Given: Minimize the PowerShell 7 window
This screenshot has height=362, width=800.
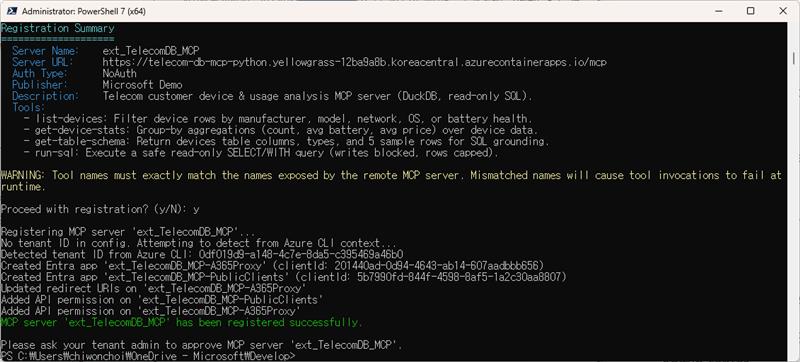Looking at the screenshot, I should pos(718,11).
